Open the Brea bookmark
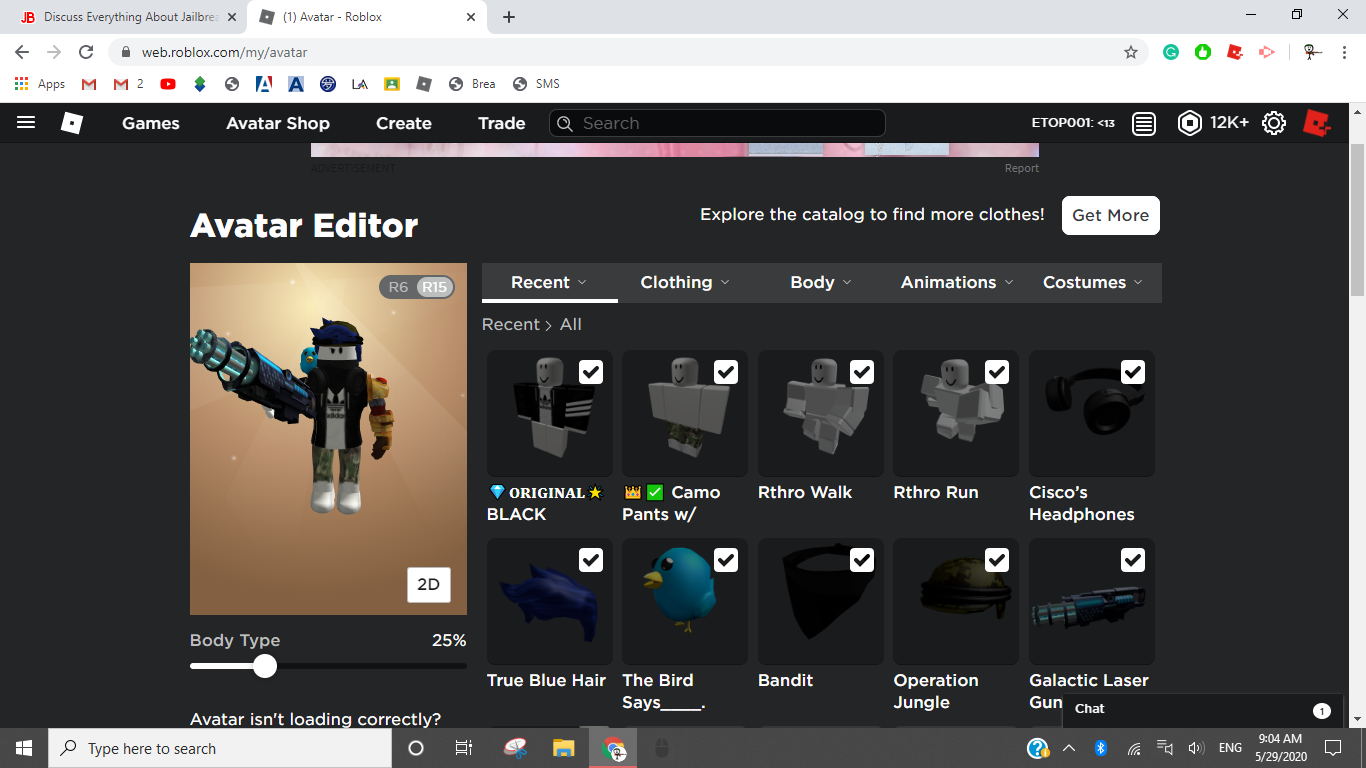Viewport: 1366px width, 768px height. pos(472,84)
